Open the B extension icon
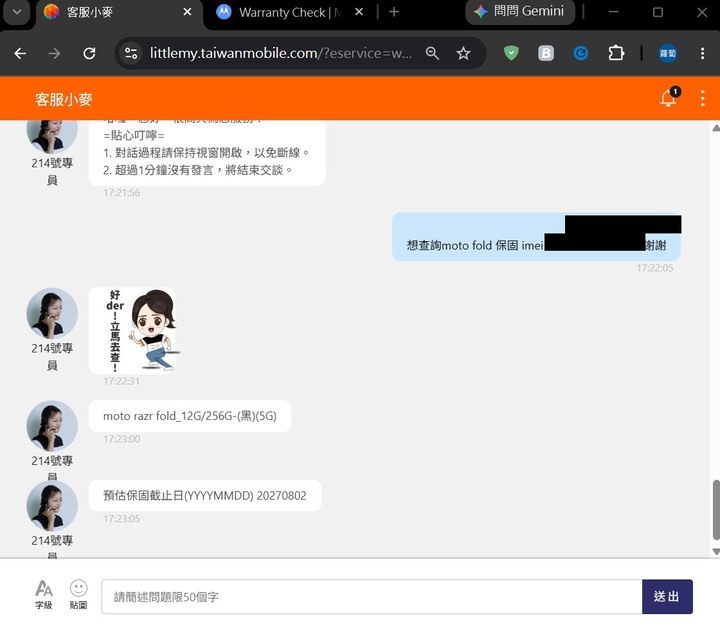This screenshot has height=627, width=720. click(546, 54)
